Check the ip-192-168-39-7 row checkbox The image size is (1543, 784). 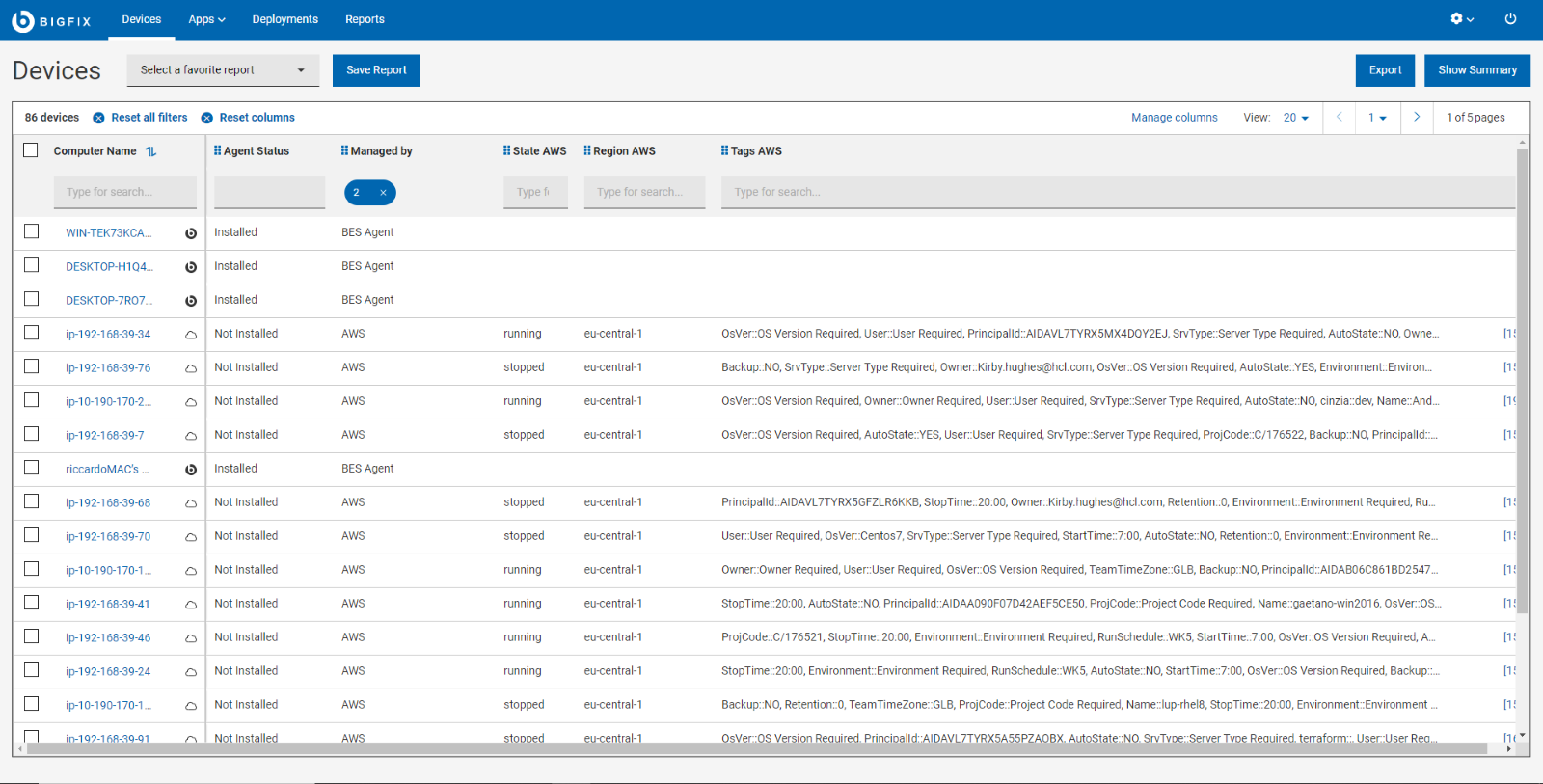point(31,434)
